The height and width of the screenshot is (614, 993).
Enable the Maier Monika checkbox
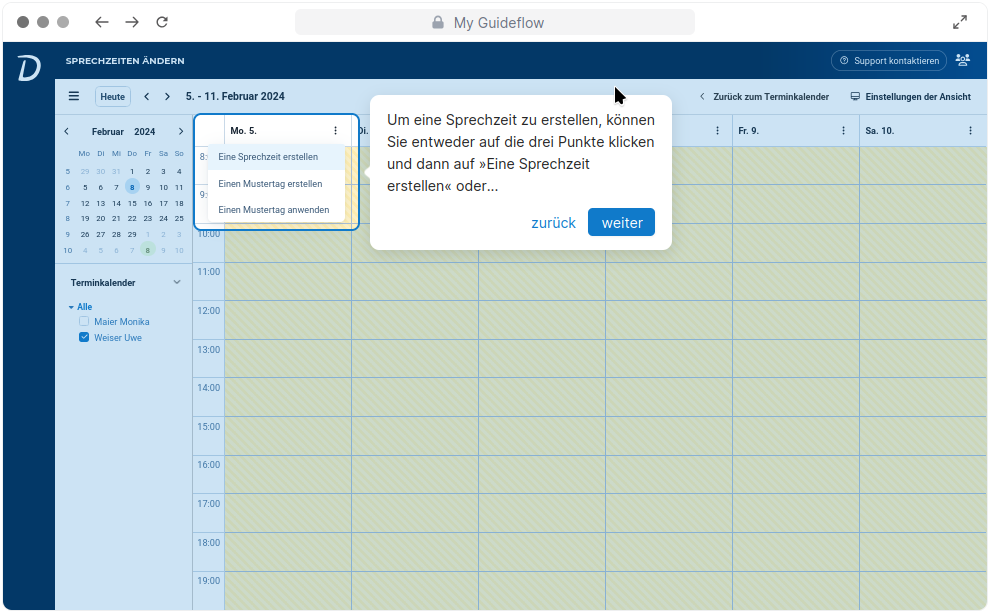pos(84,322)
